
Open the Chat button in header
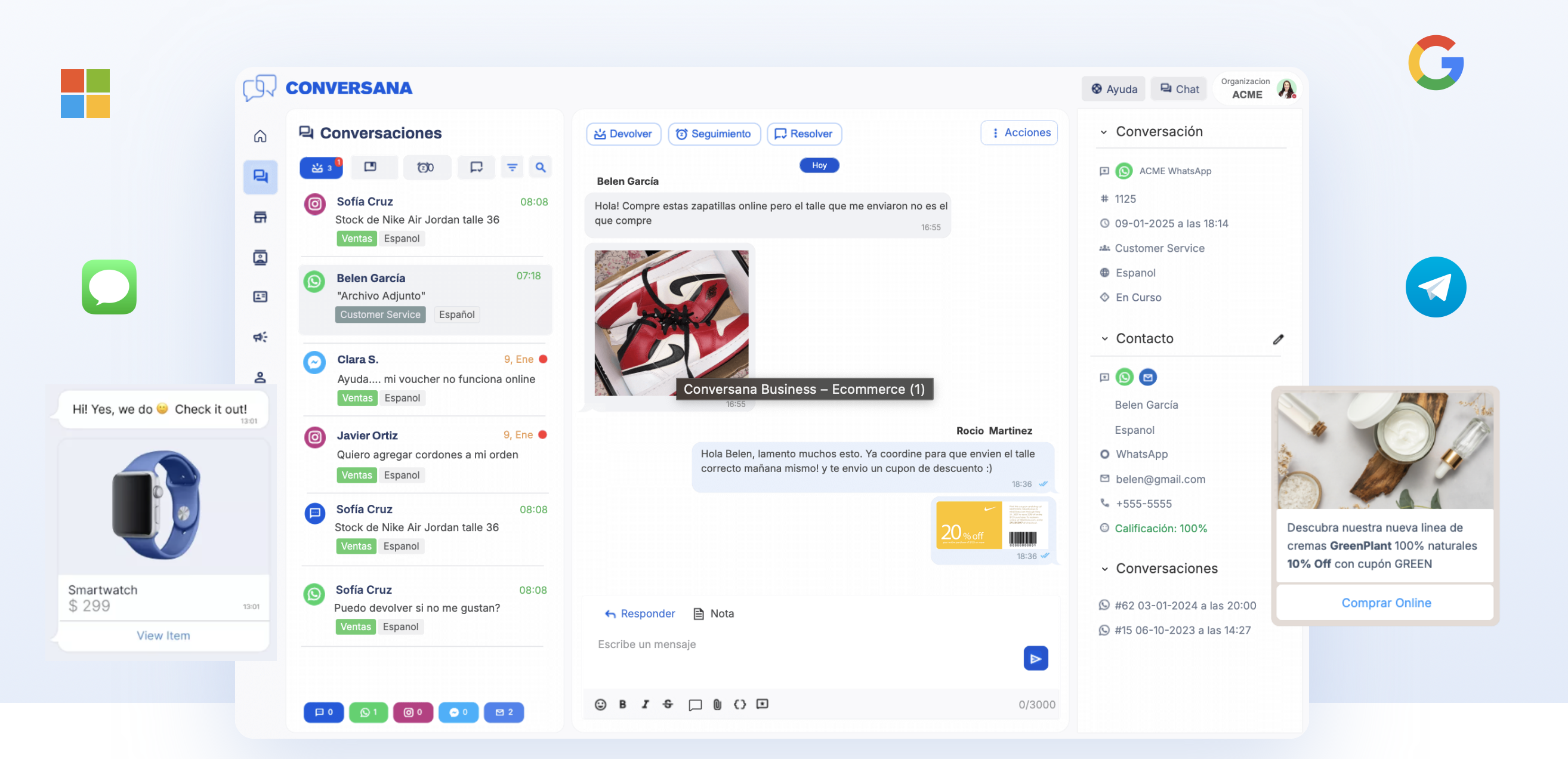[1180, 89]
